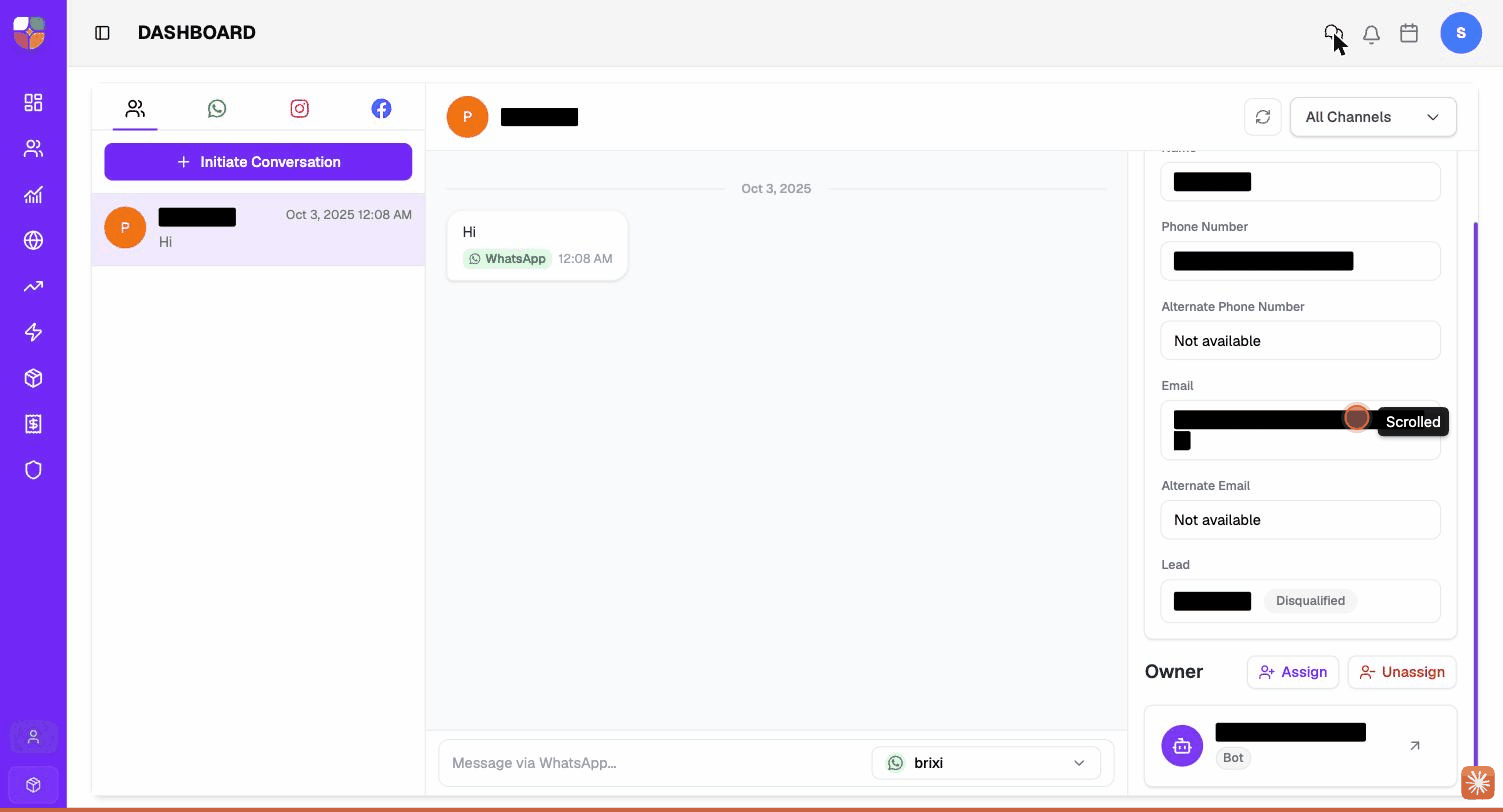Viewport: 1503px width, 812px height.
Task: Click the WhatsApp tag on the Hi message
Action: [507, 259]
